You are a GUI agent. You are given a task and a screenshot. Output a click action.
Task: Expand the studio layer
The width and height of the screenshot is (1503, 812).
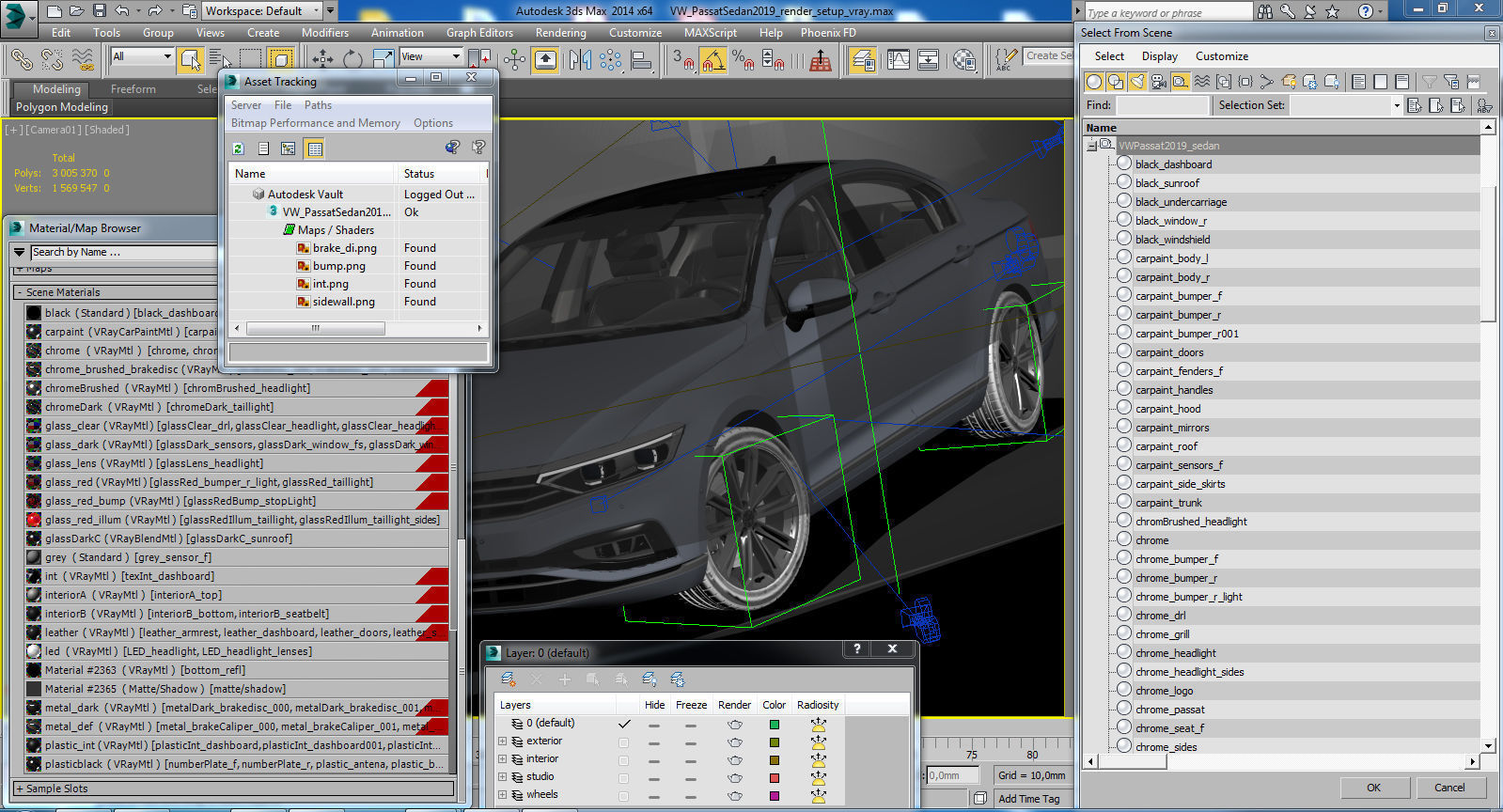tap(503, 777)
